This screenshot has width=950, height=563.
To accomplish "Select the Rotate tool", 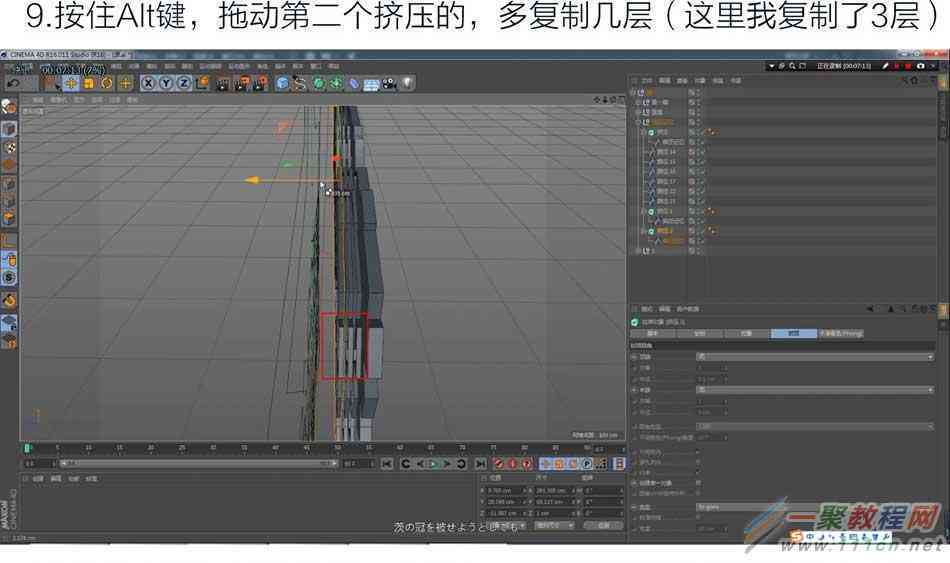I will (x=107, y=84).
